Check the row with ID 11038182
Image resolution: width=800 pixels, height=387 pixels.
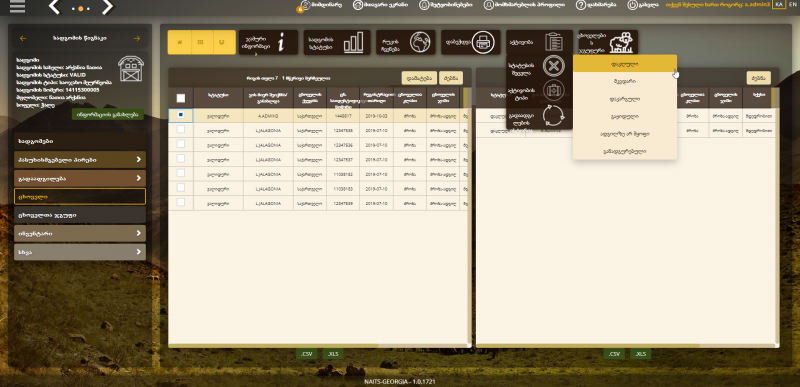181,173
